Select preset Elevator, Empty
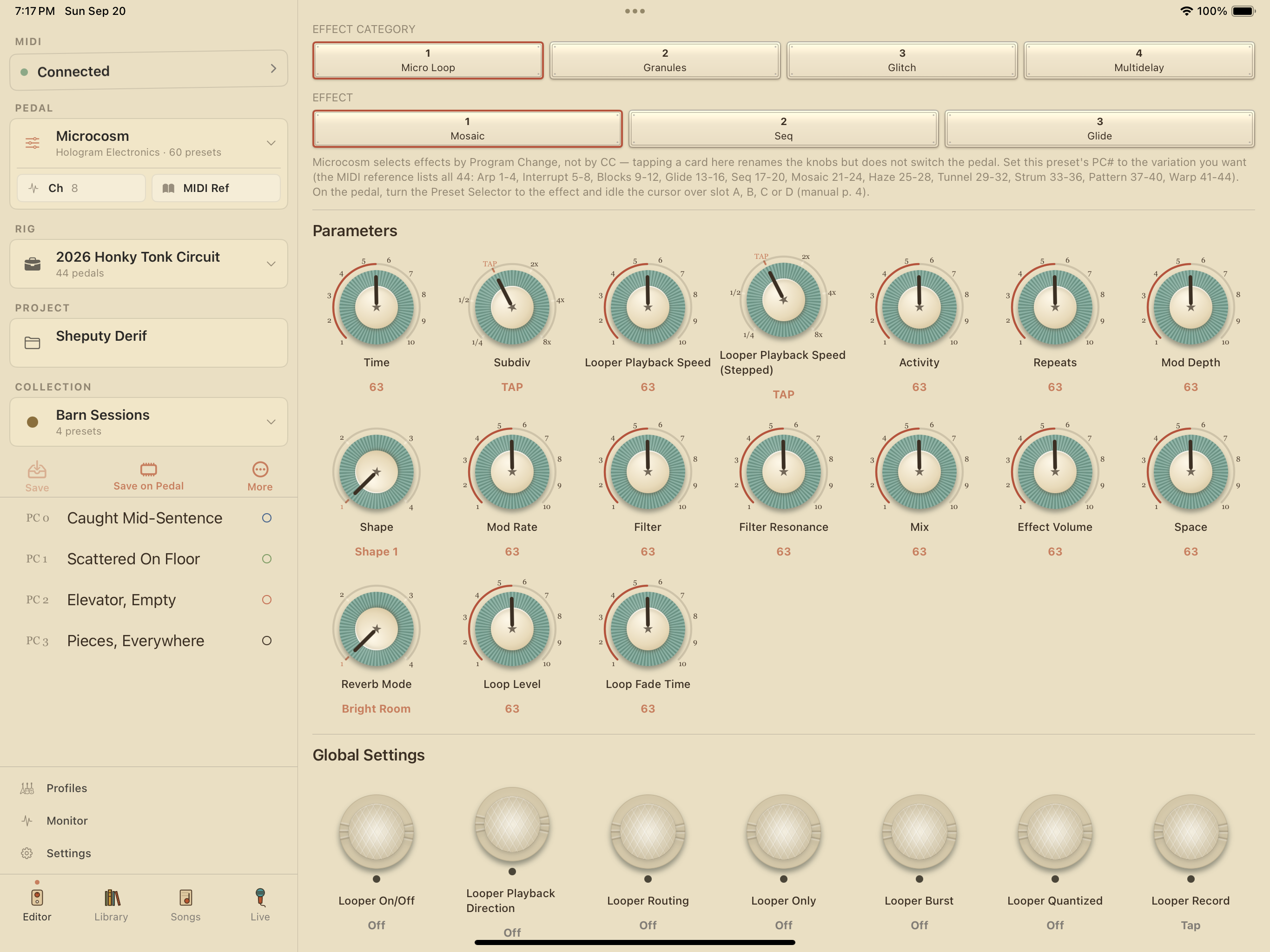The height and width of the screenshot is (952, 1270). tap(149, 600)
